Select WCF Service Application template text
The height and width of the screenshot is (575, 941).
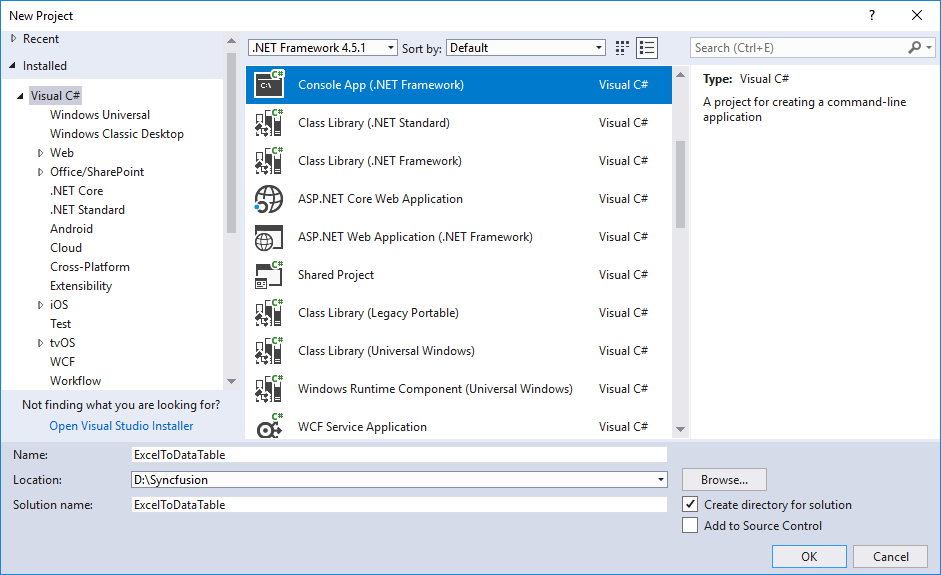tap(362, 427)
